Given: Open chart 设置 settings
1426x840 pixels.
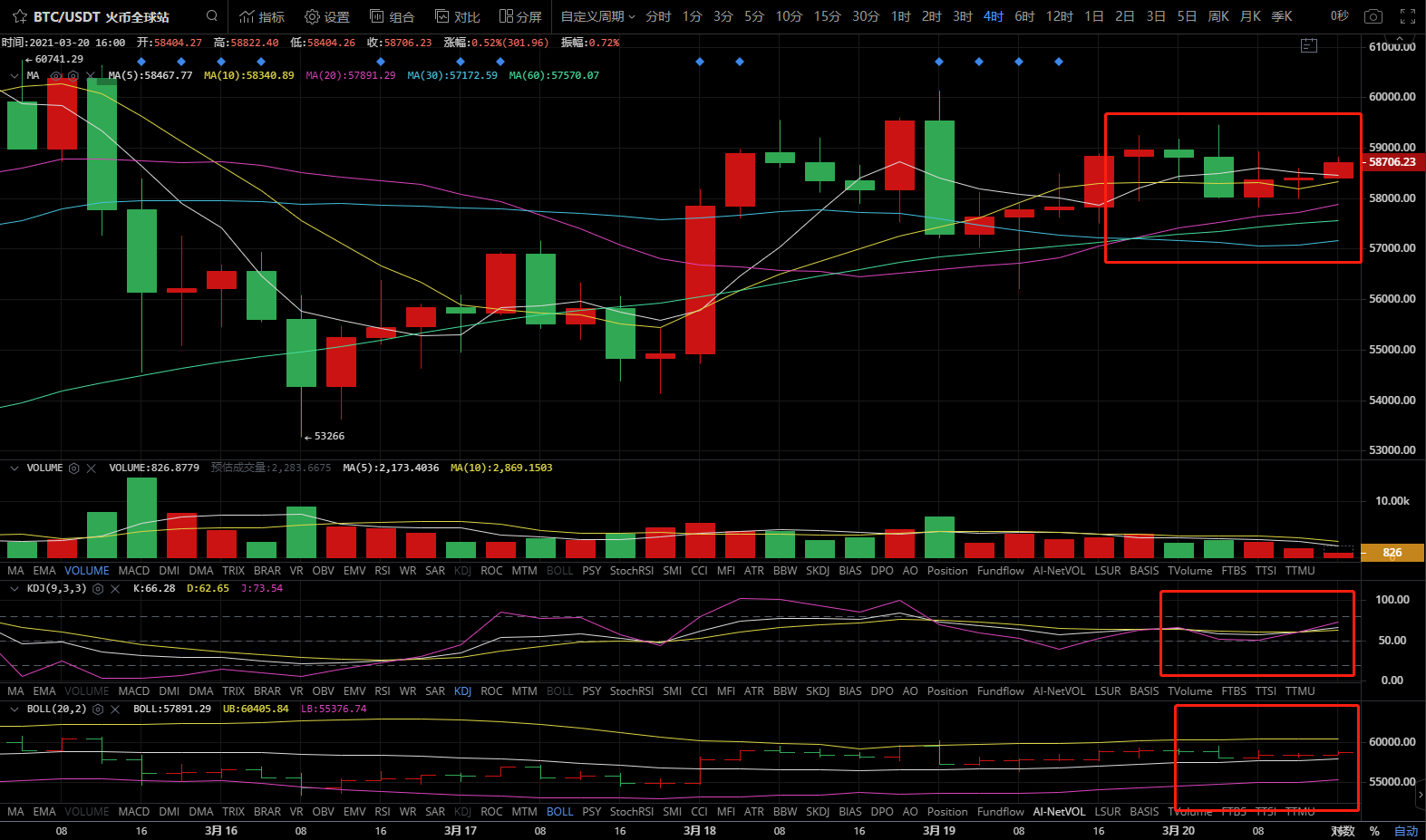Looking at the screenshot, I should coord(327,16).
